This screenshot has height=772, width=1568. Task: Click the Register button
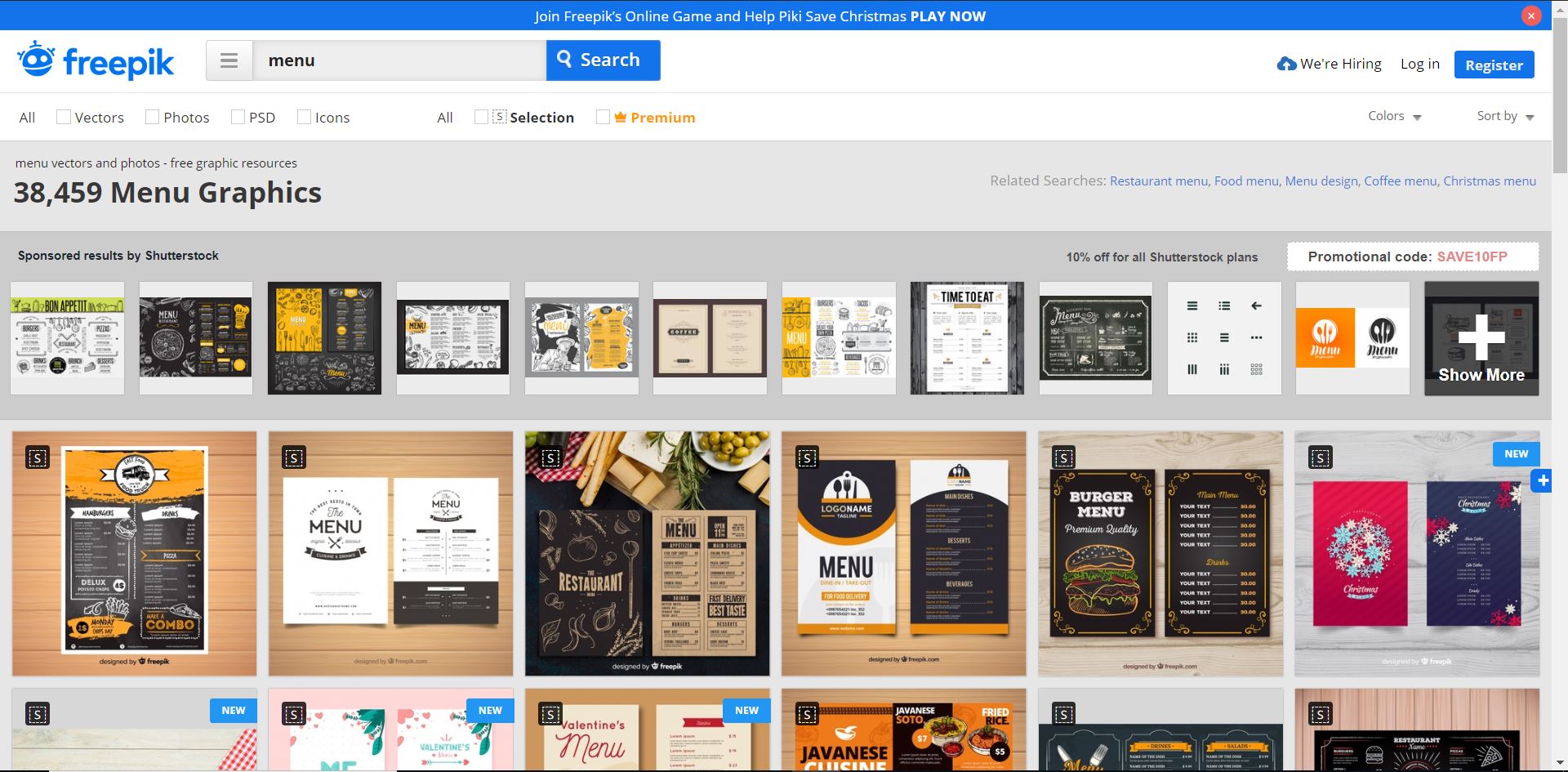coord(1494,65)
